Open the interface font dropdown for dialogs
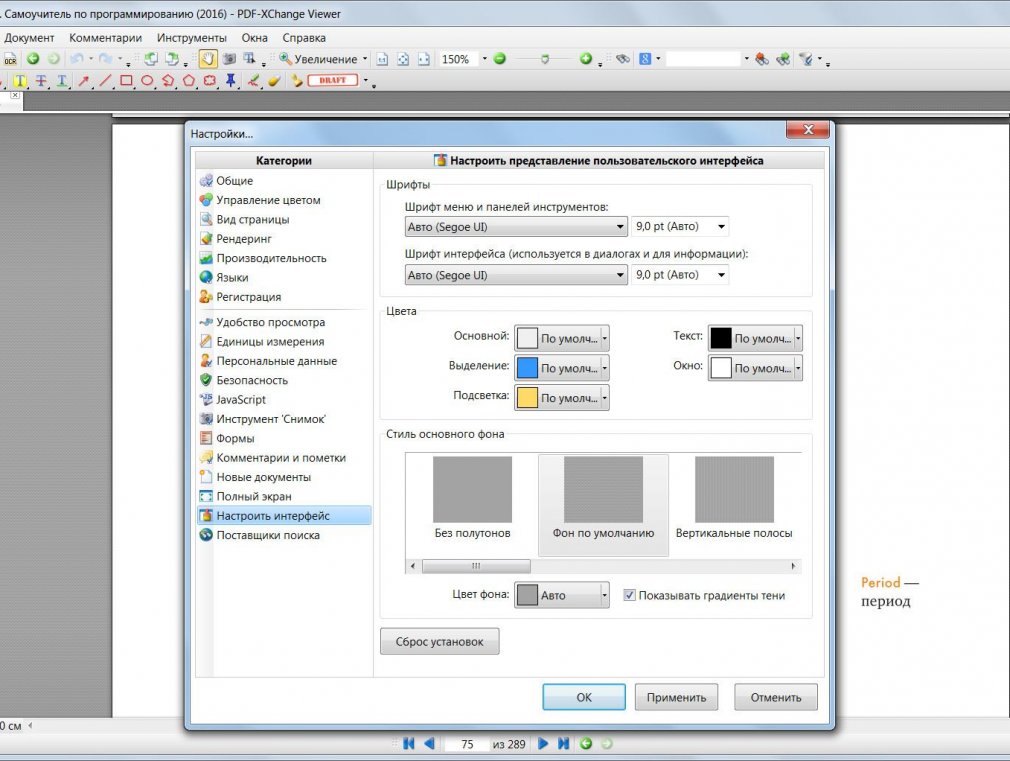This screenshot has height=761, width=1010. pos(516,275)
